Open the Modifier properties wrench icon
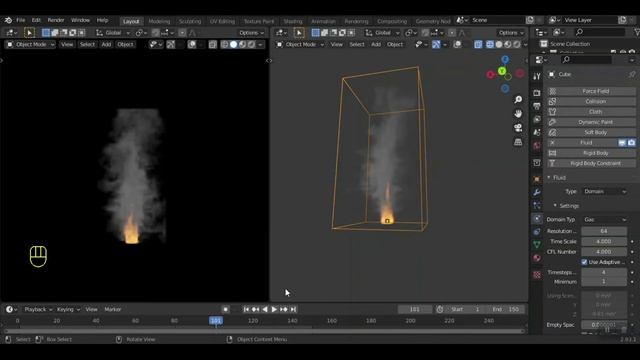 click(x=537, y=192)
